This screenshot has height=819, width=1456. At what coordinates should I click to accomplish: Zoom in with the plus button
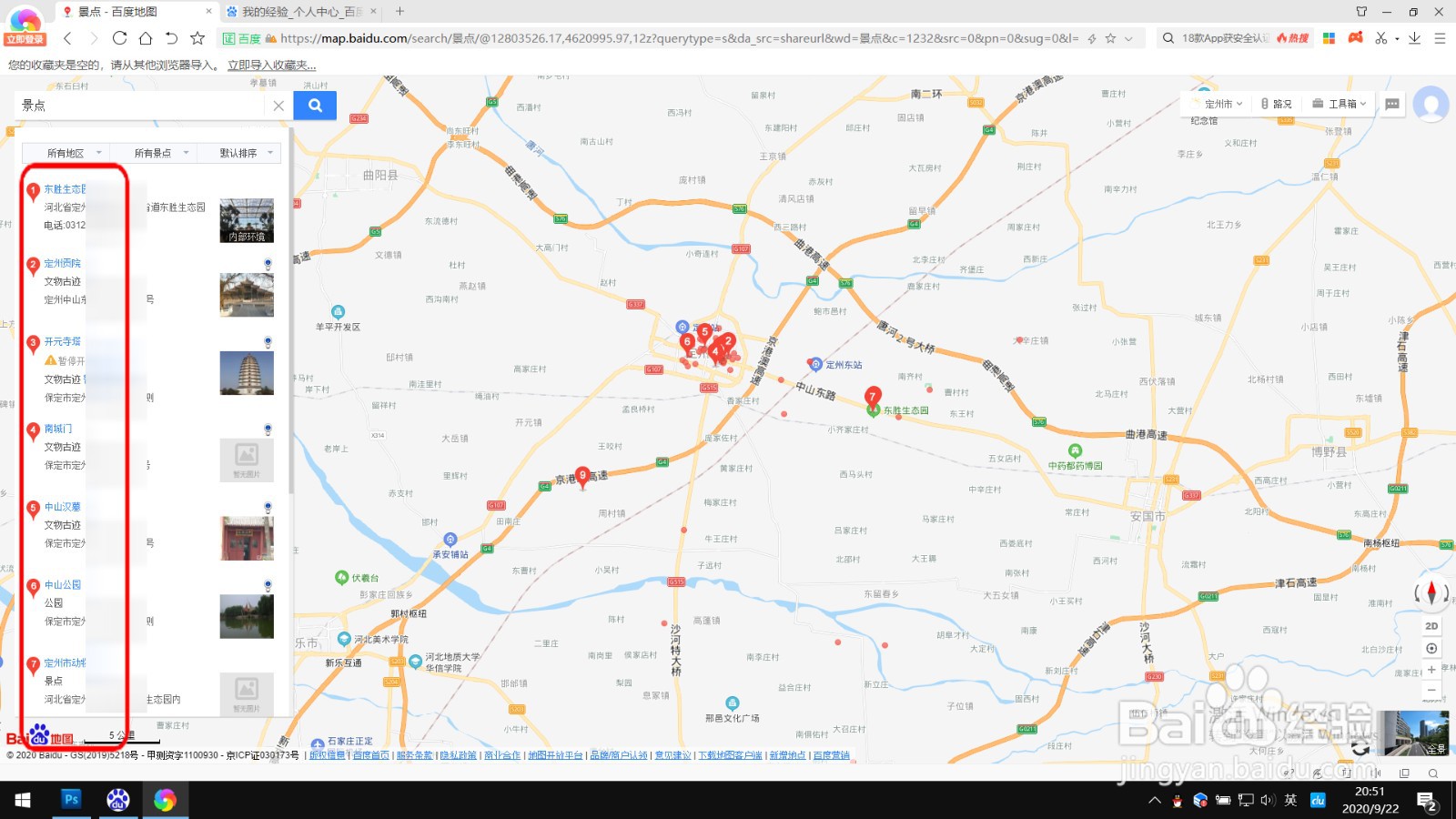1431,670
